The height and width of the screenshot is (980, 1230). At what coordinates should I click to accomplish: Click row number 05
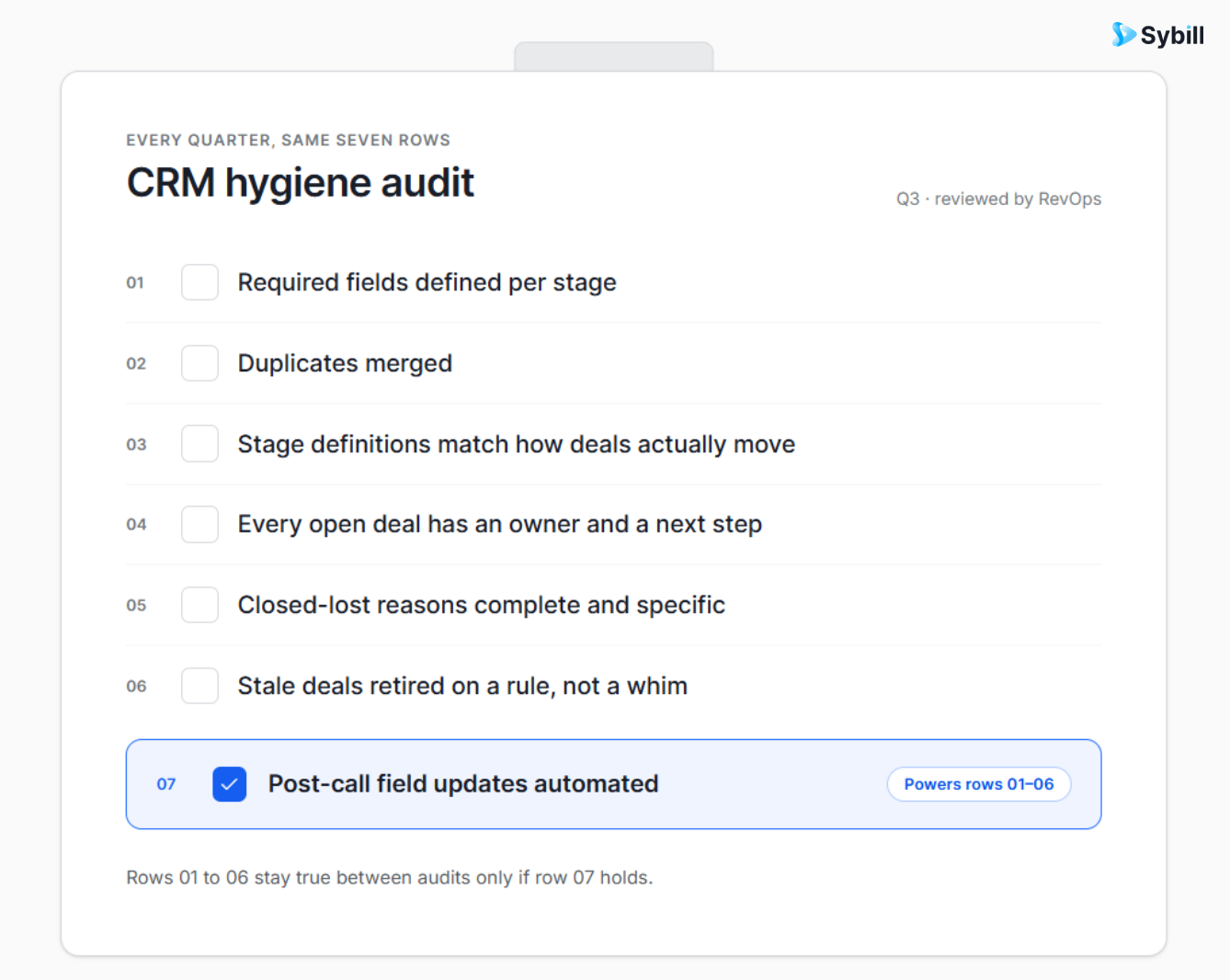(x=136, y=605)
